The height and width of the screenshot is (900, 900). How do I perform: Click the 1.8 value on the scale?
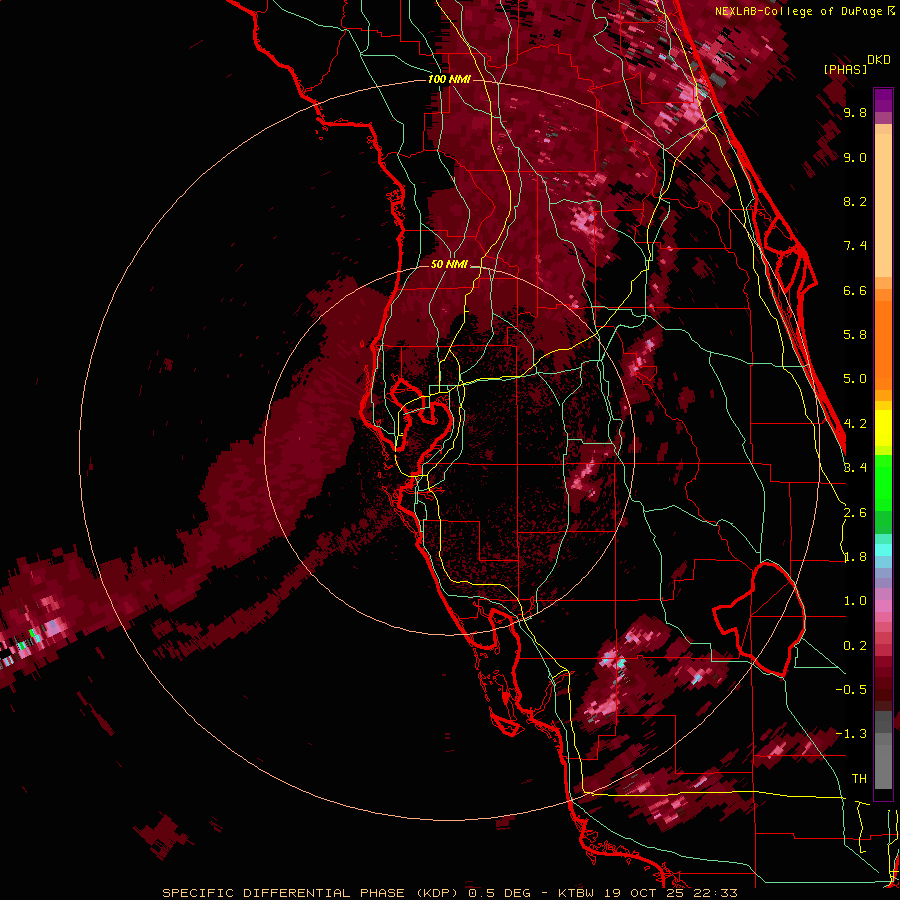[855, 557]
